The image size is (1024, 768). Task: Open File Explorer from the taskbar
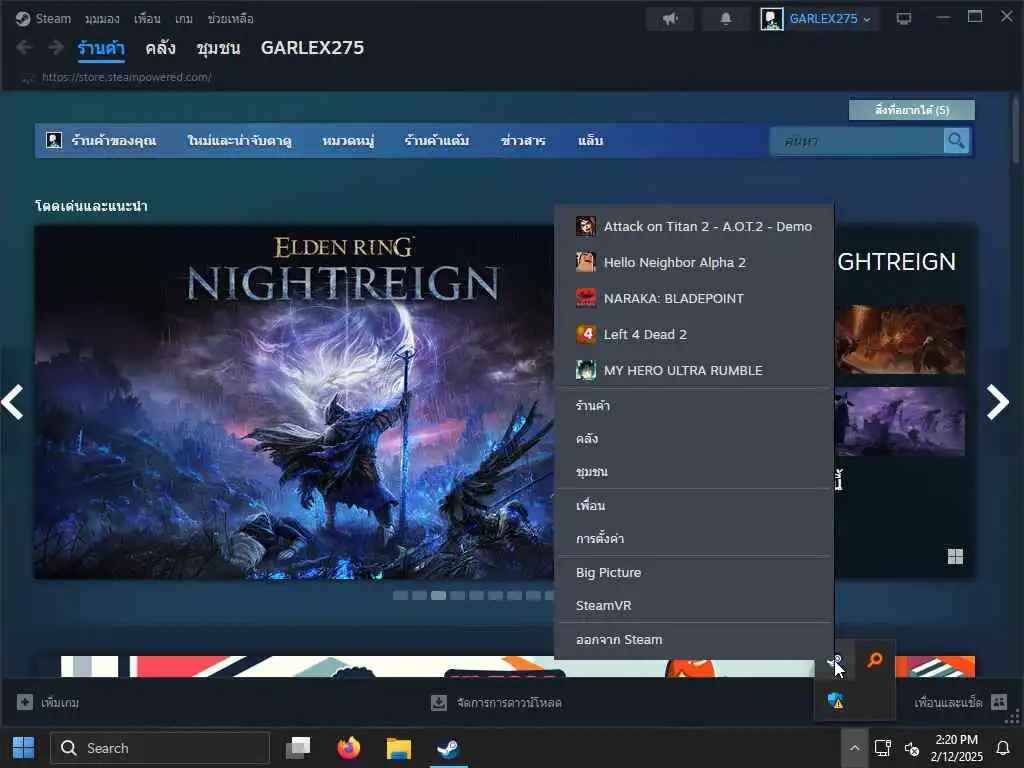pyautogui.click(x=398, y=748)
